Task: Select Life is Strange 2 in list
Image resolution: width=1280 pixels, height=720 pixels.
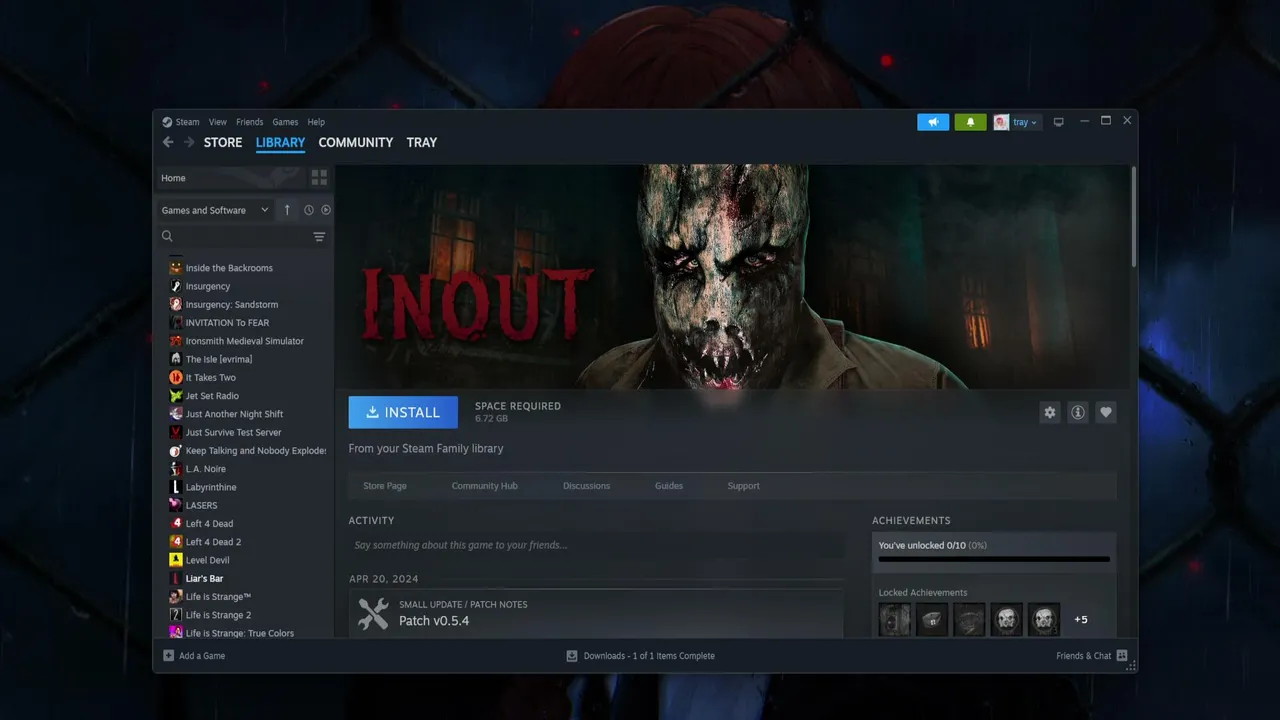Action: pyautogui.click(x=218, y=615)
